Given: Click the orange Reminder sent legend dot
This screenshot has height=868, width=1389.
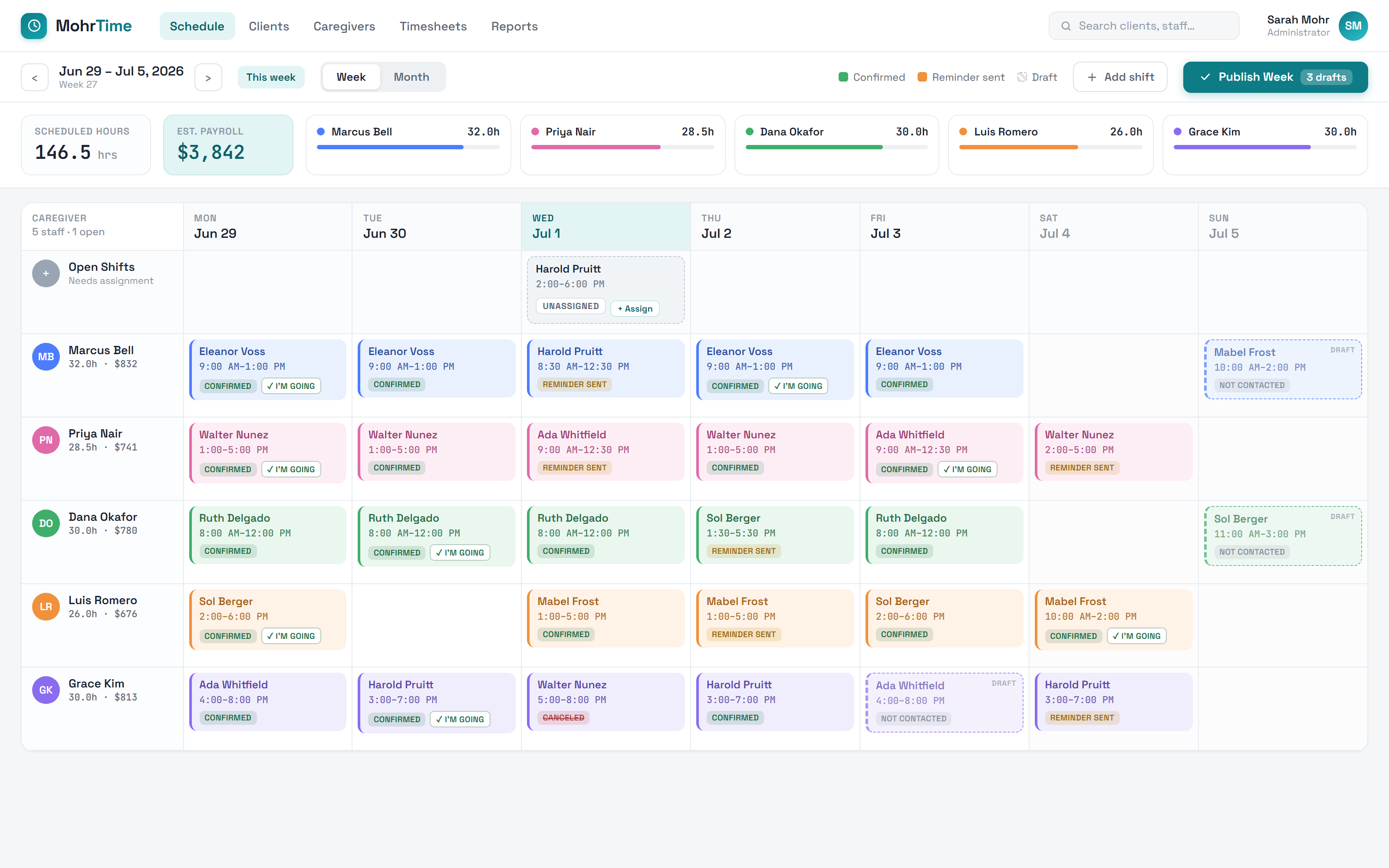Looking at the screenshot, I should [922, 77].
